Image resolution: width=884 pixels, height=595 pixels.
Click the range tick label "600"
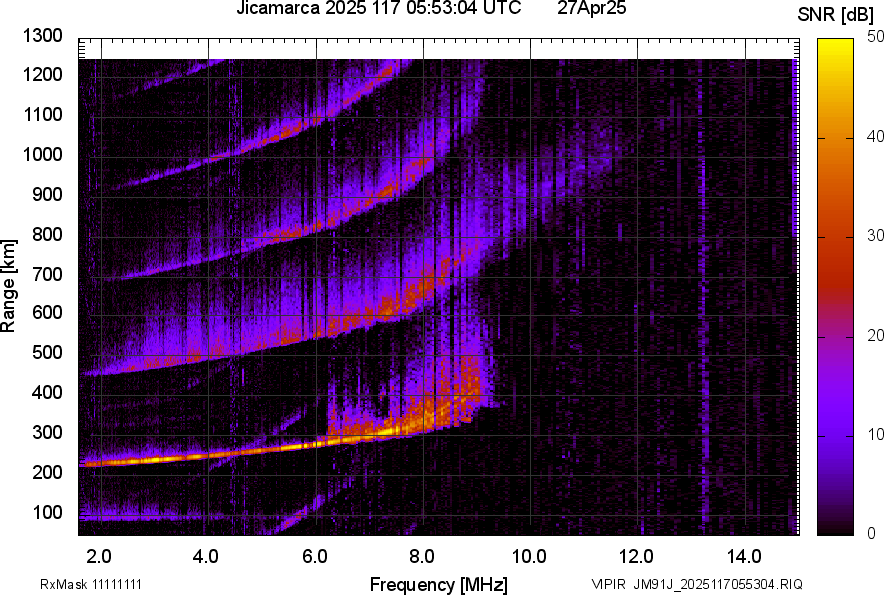coord(47,312)
